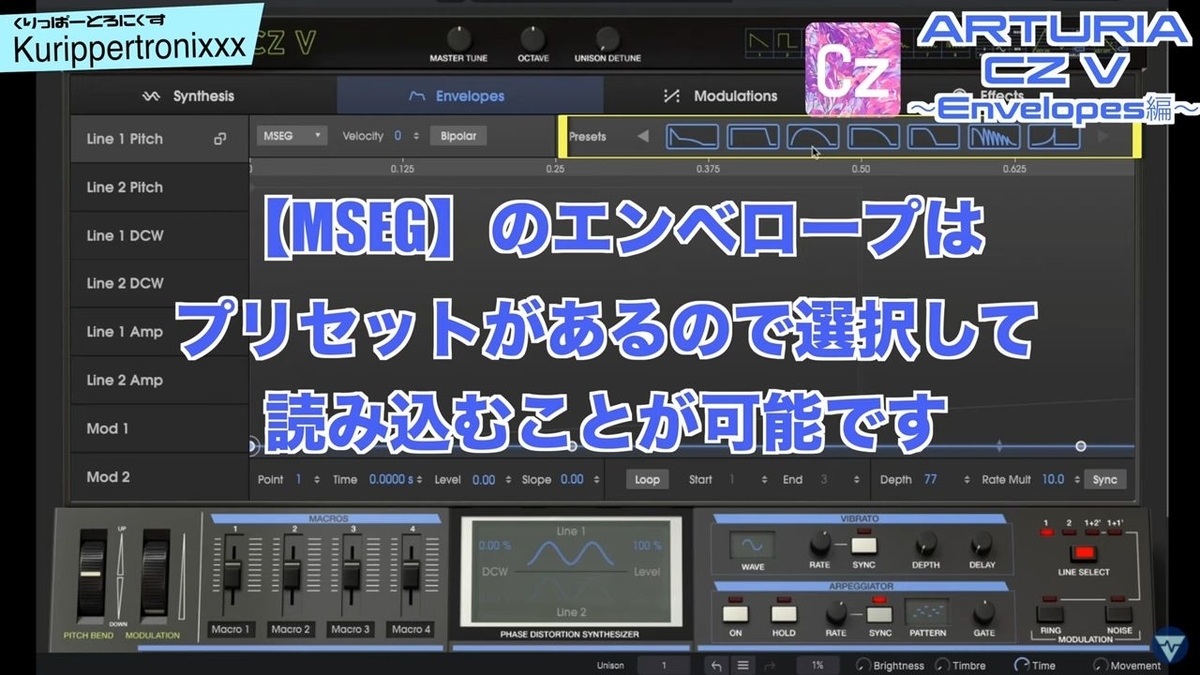The height and width of the screenshot is (675, 1200).
Task: Open the MSEG envelope type dropdown
Action: pyautogui.click(x=292, y=136)
